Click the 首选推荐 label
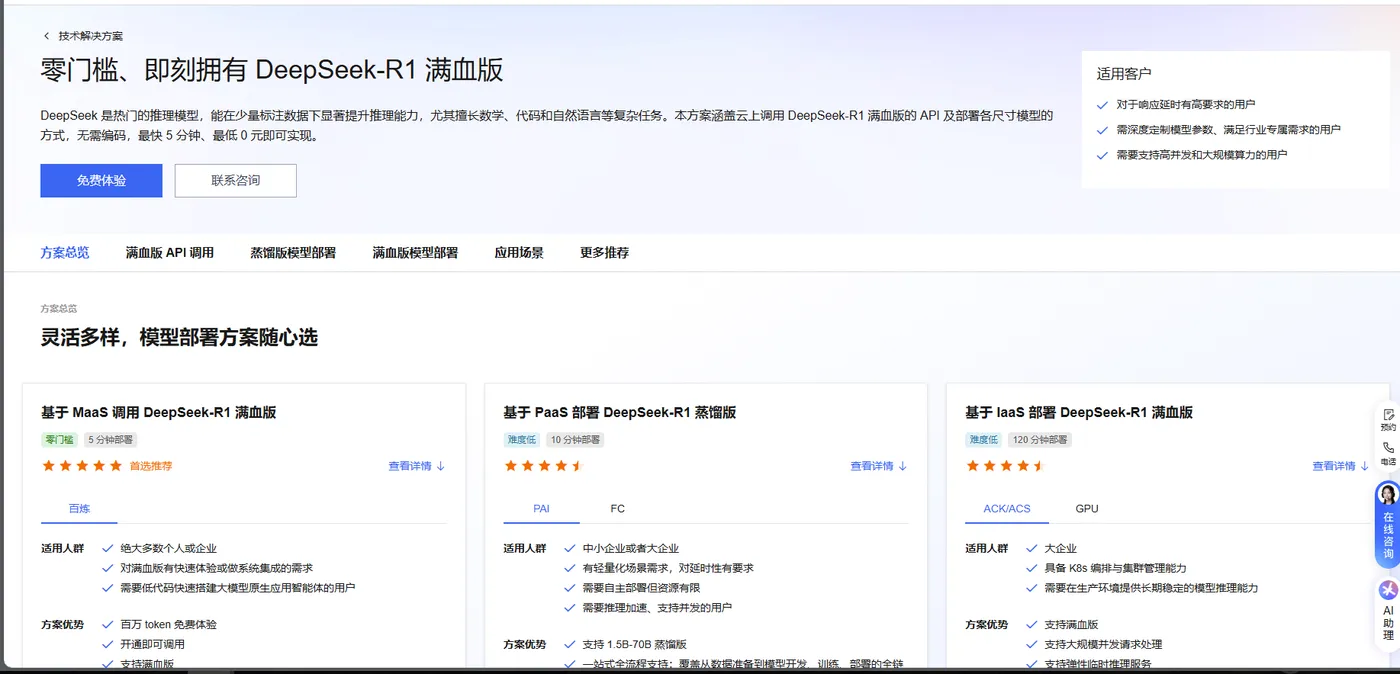 pos(151,466)
